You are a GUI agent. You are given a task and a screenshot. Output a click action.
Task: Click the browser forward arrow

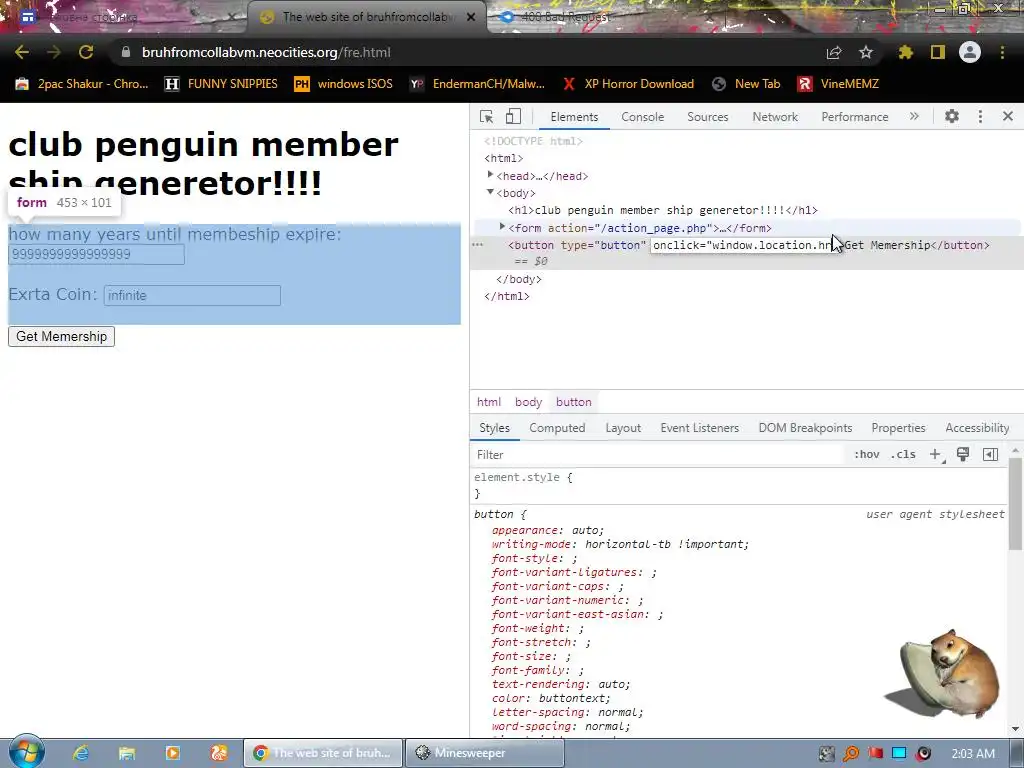[54, 52]
